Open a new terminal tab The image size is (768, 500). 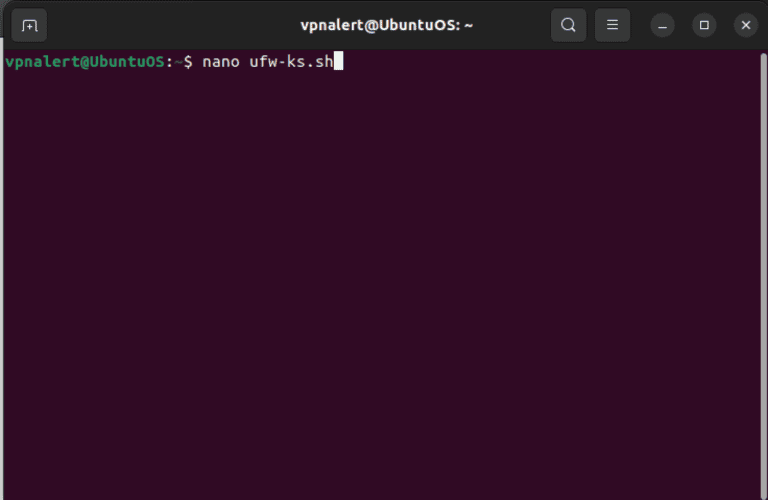click(x=29, y=25)
